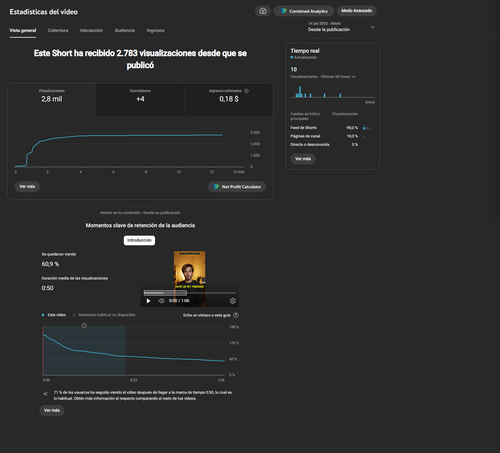This screenshot has width=500, height=453.
Task: Click Ver más below retention insight
Action: 52,410
